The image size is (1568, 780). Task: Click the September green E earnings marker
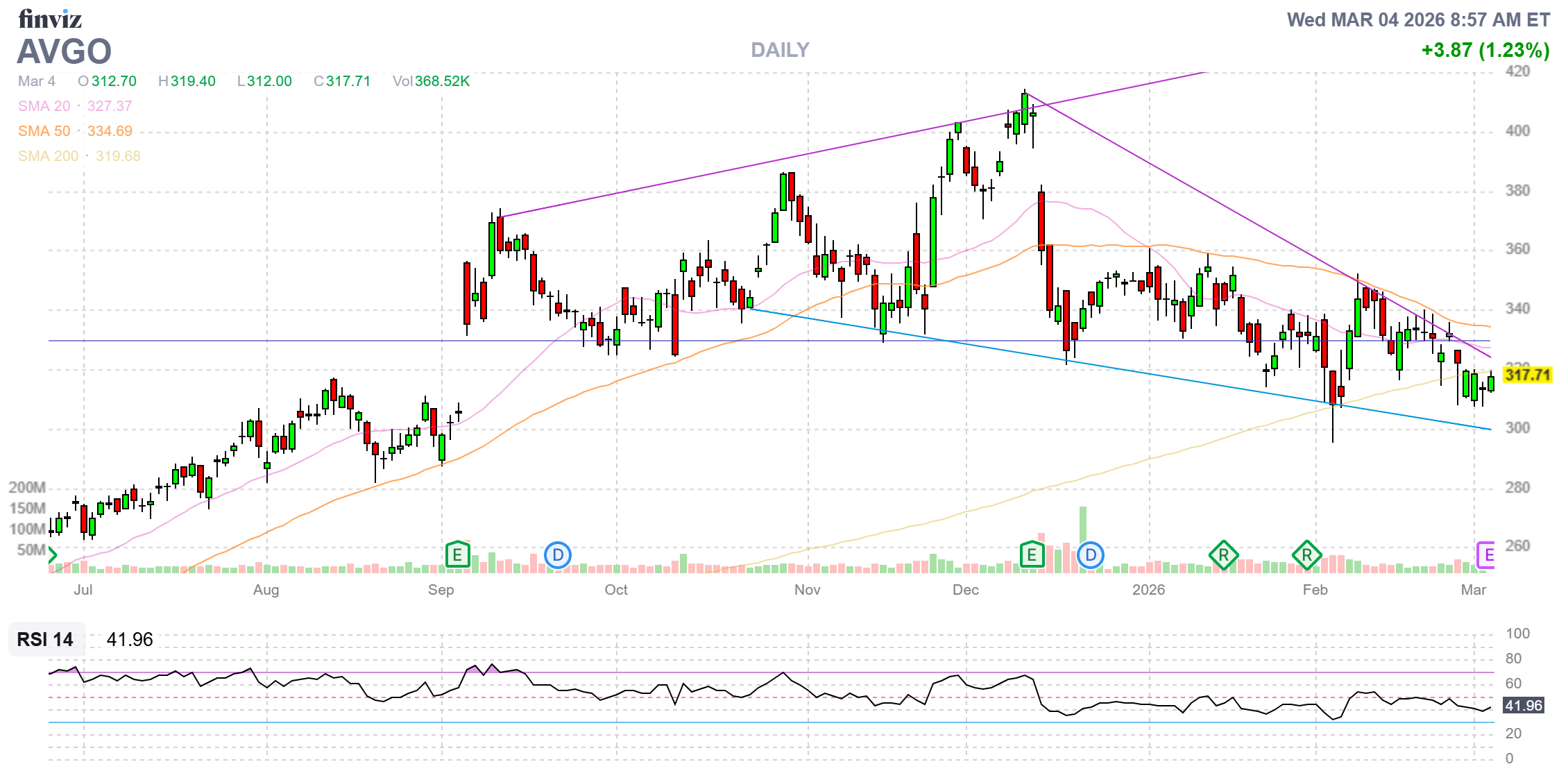pyautogui.click(x=457, y=555)
